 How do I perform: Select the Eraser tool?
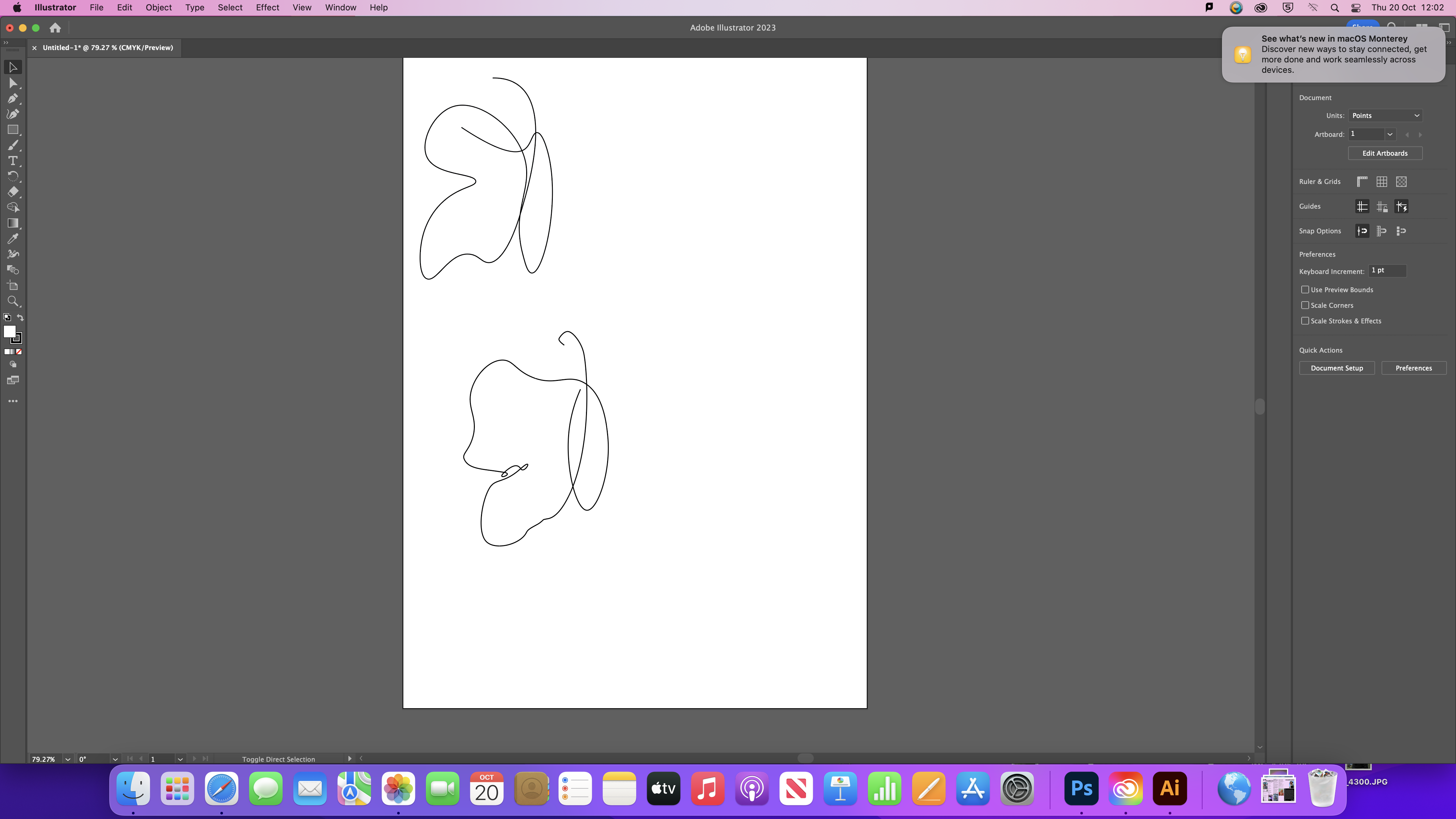12,192
